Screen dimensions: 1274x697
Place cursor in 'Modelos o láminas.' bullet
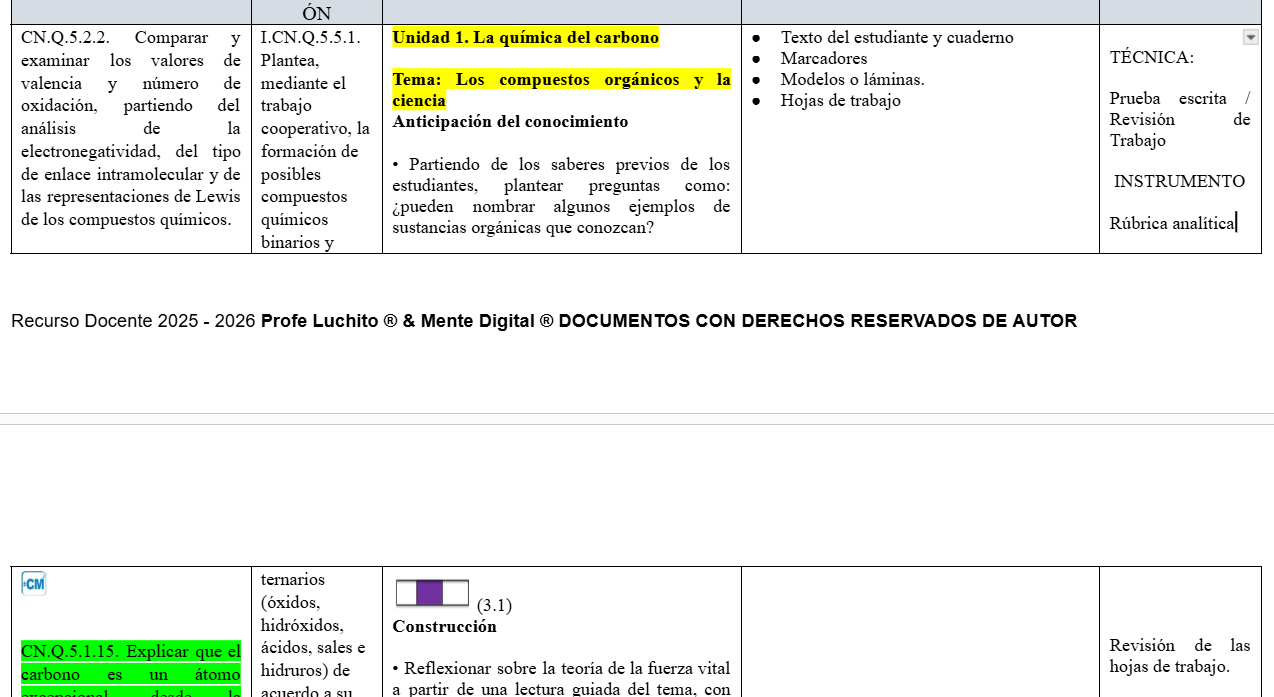[852, 80]
